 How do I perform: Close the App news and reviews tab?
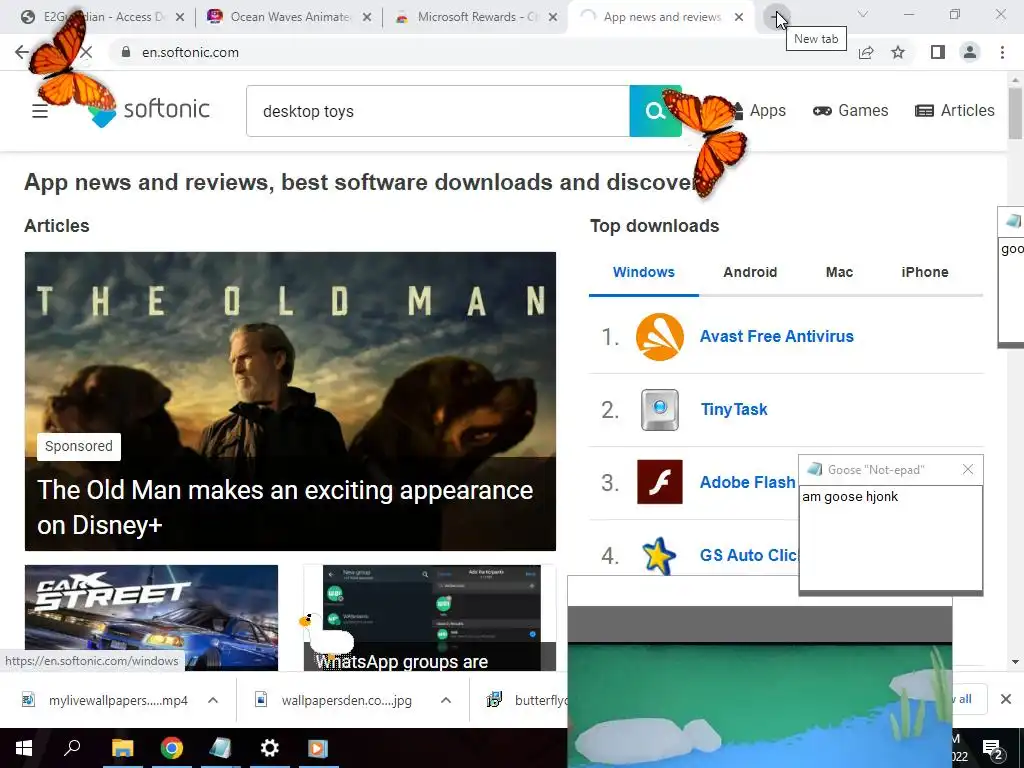pyautogui.click(x=739, y=18)
